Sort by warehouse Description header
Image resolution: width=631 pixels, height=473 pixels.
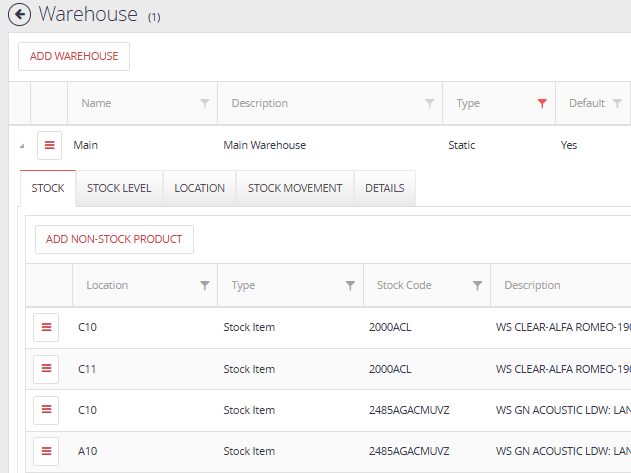coord(260,103)
